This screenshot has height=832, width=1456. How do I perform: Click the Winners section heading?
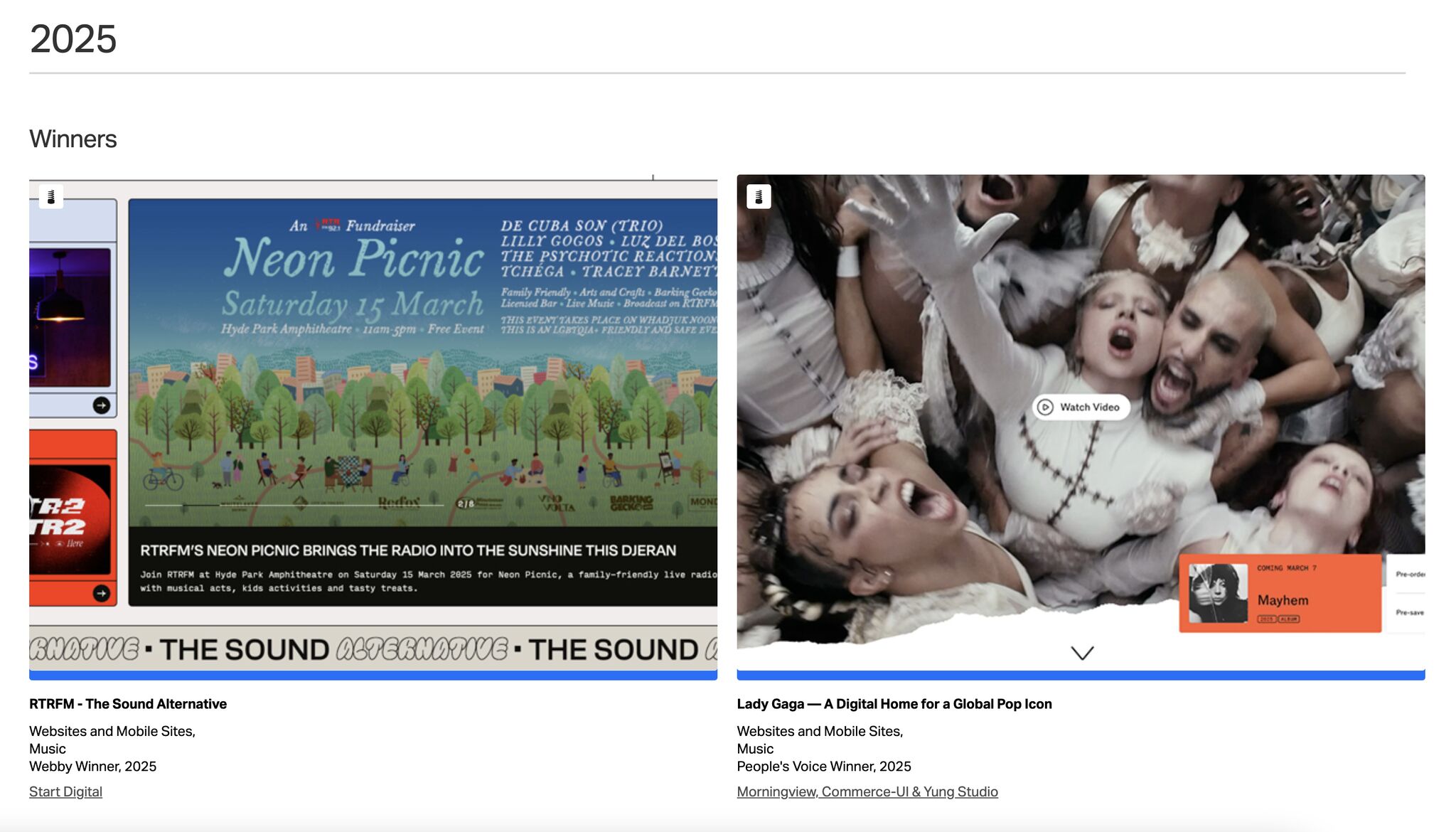[73, 139]
